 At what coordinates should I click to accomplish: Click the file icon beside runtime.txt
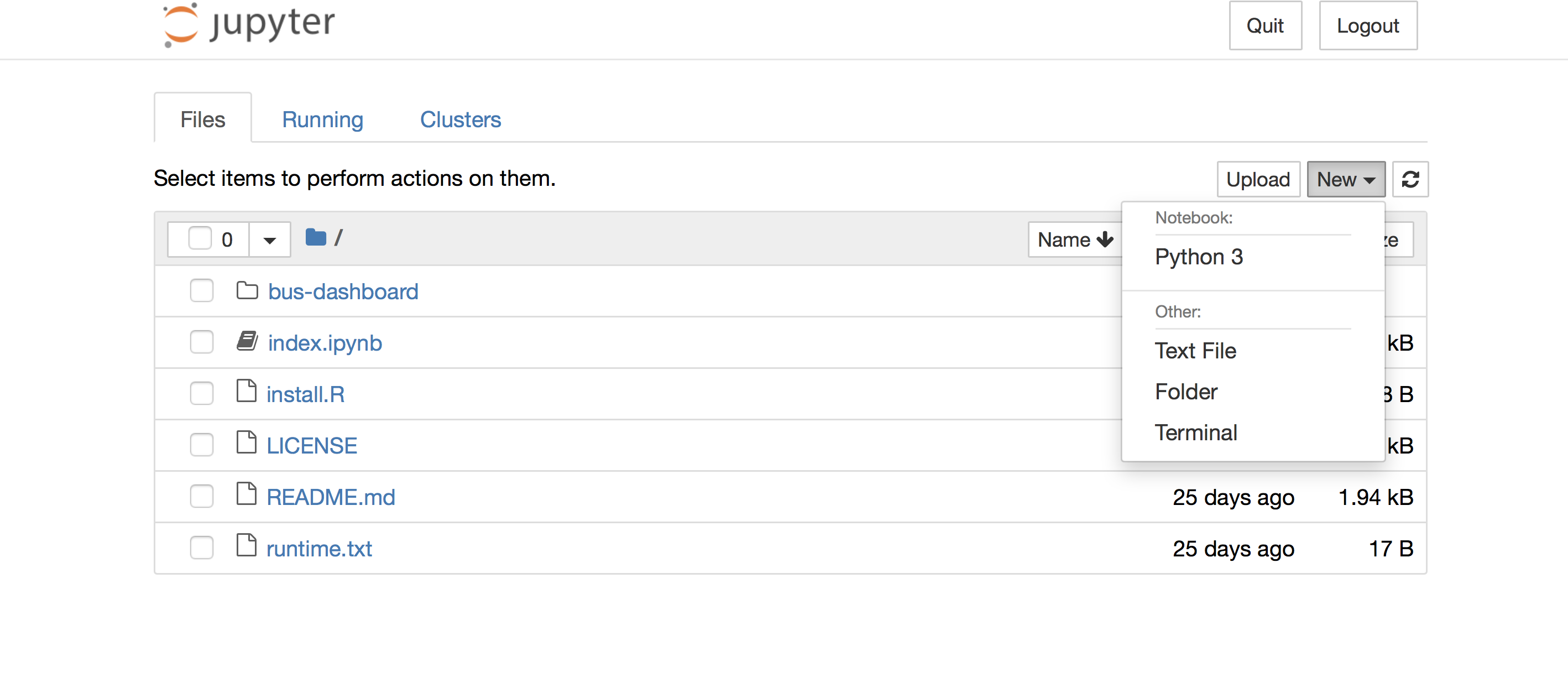(247, 546)
